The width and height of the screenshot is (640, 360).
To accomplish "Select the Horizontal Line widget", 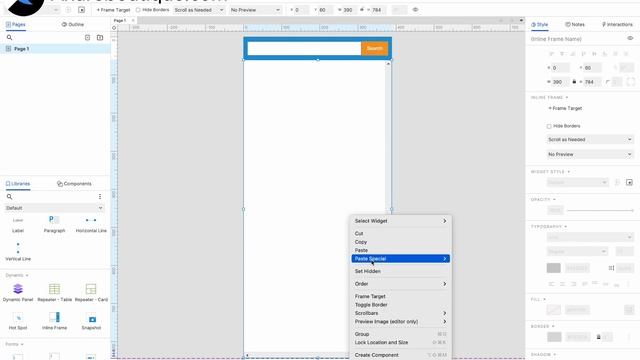I will (x=91, y=224).
